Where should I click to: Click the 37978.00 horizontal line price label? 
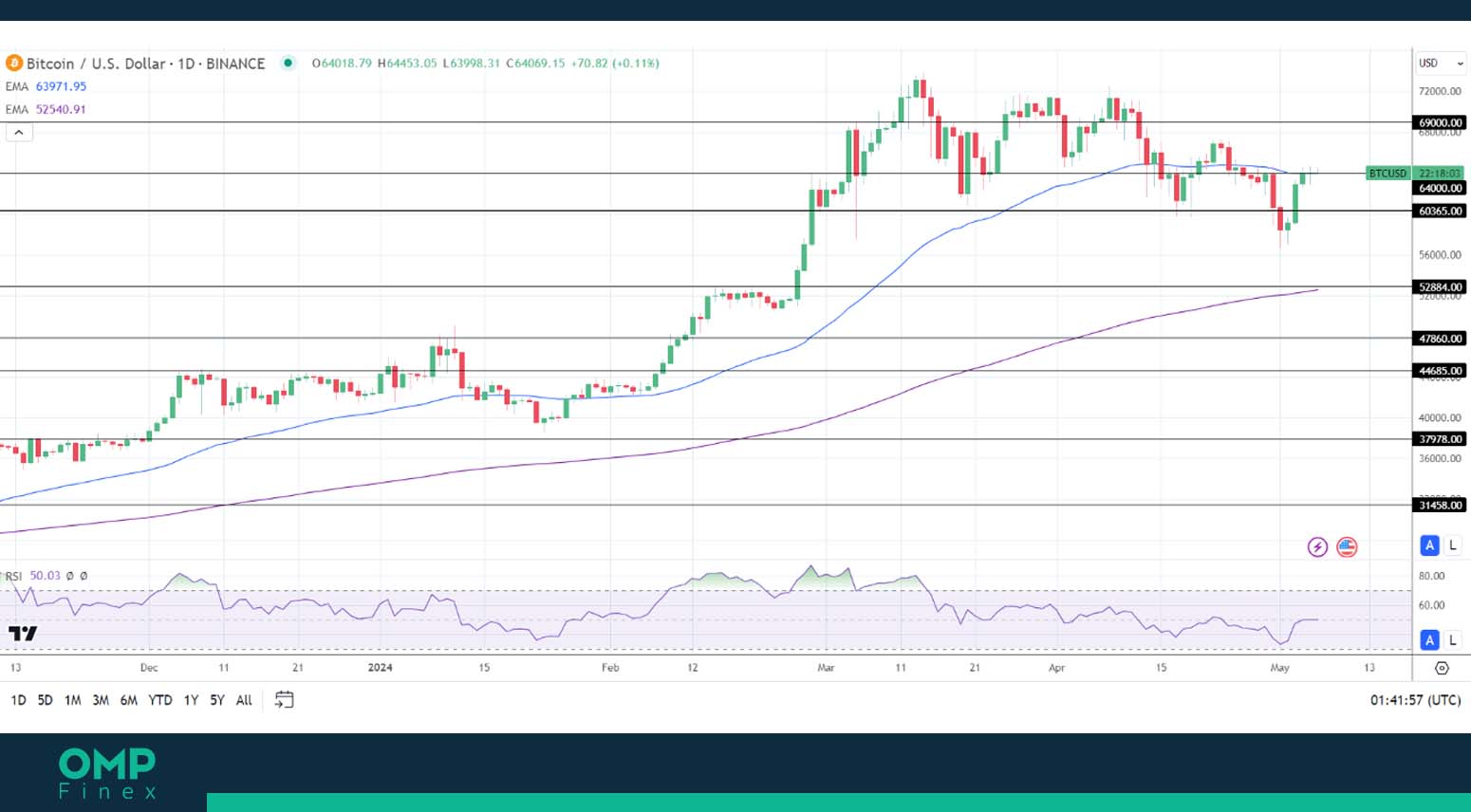pos(1440,438)
